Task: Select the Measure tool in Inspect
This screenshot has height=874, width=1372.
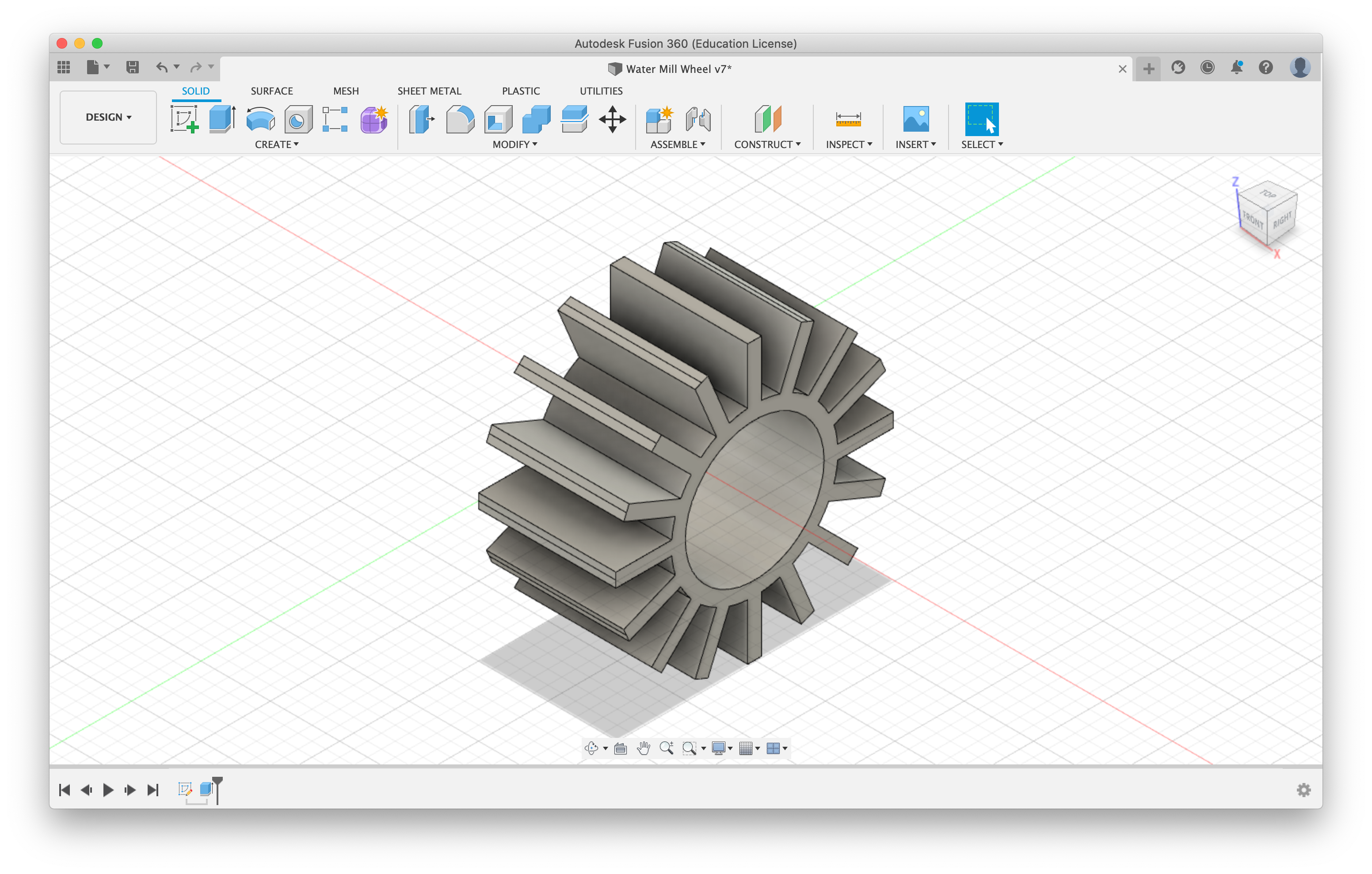Action: (x=848, y=119)
